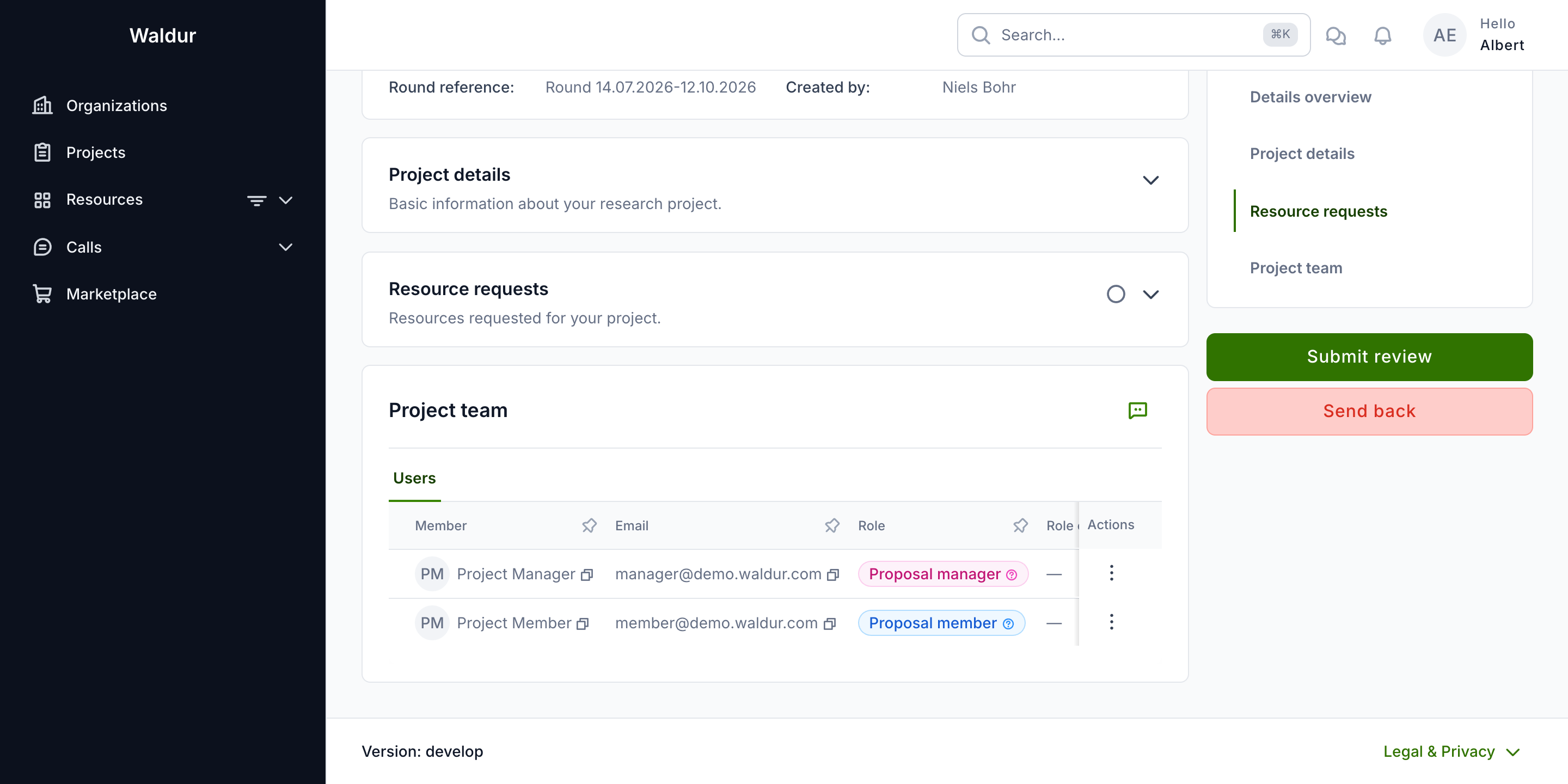Image resolution: width=1568 pixels, height=784 pixels.
Task: Click Version: develop footer text
Action: 422,751
